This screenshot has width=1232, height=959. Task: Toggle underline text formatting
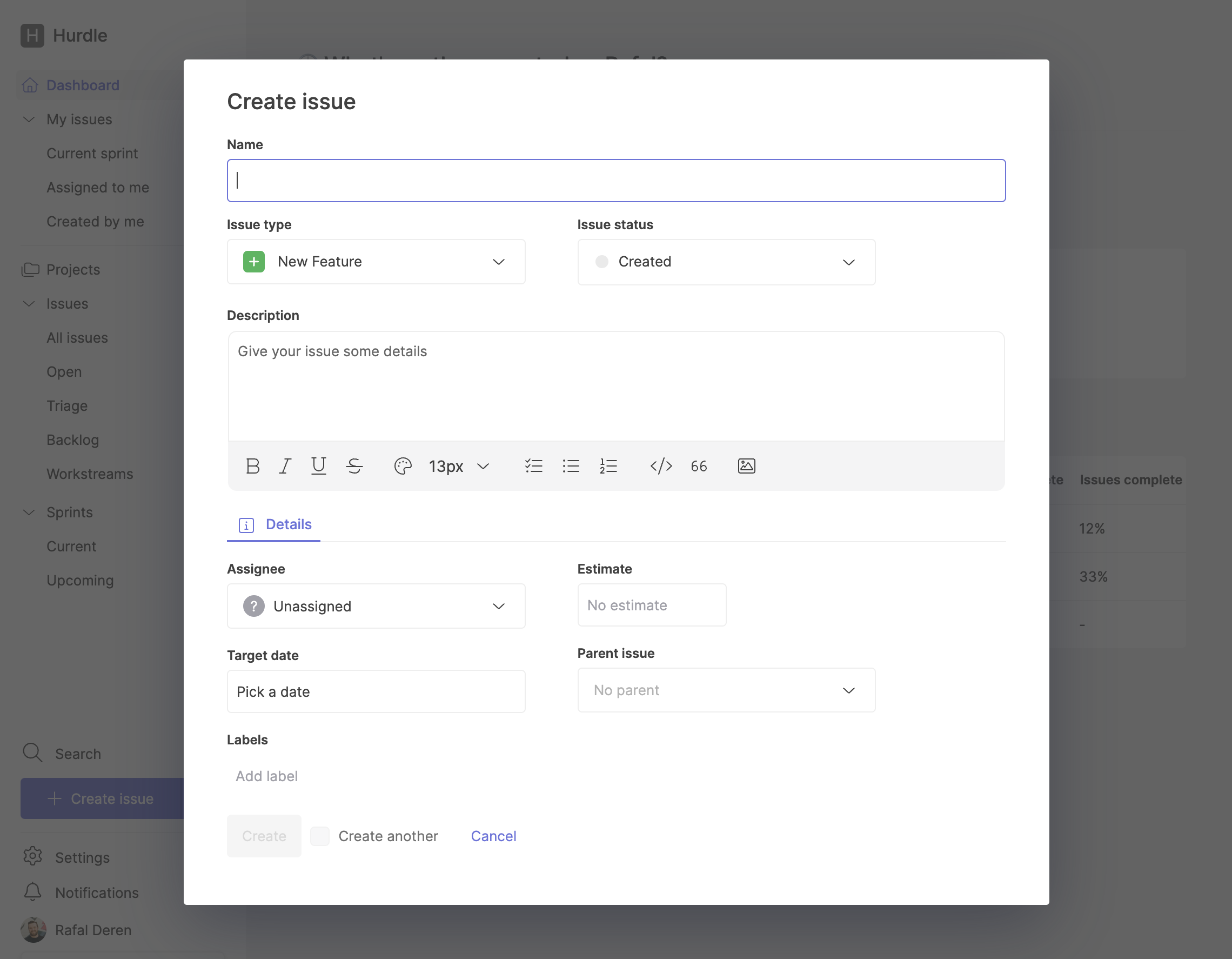319,466
